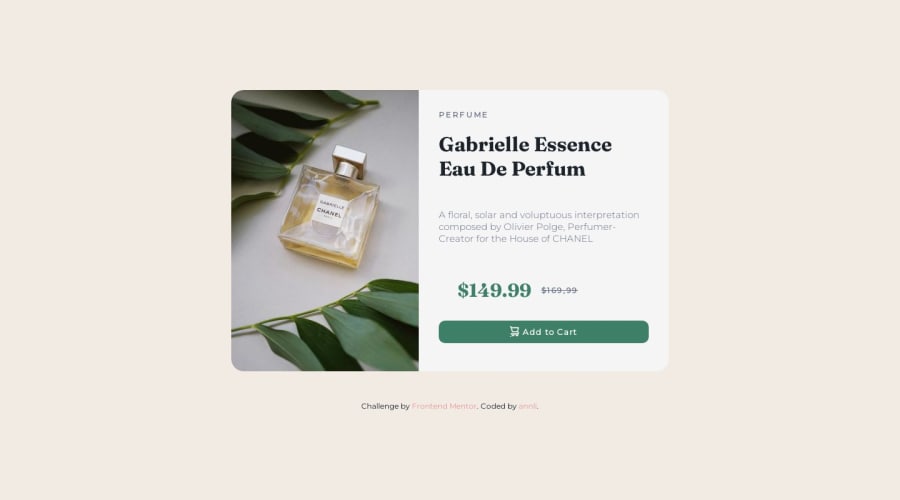Click the CHANEL label on the bottle
This screenshot has height=500, width=900.
coord(329,212)
